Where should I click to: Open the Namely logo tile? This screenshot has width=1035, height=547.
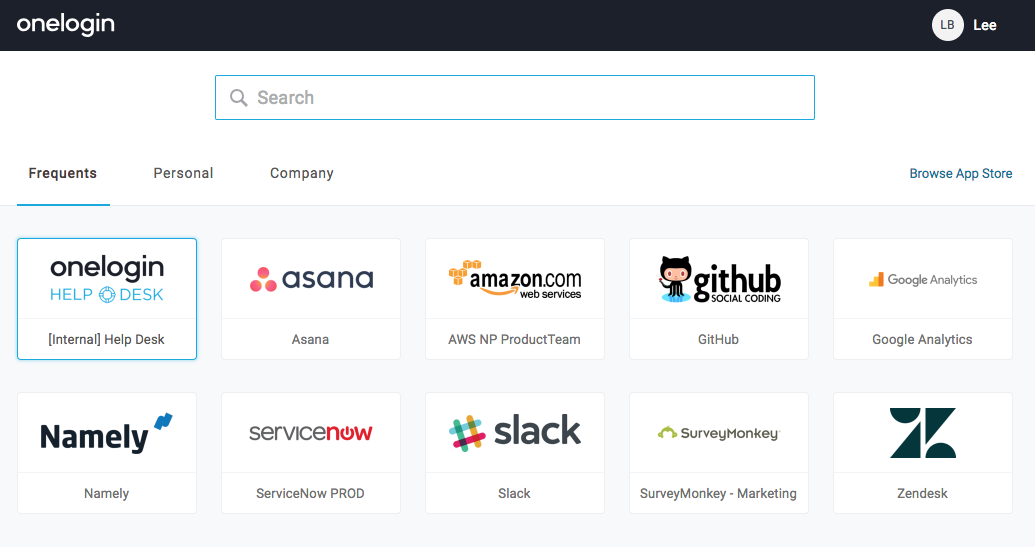107,433
